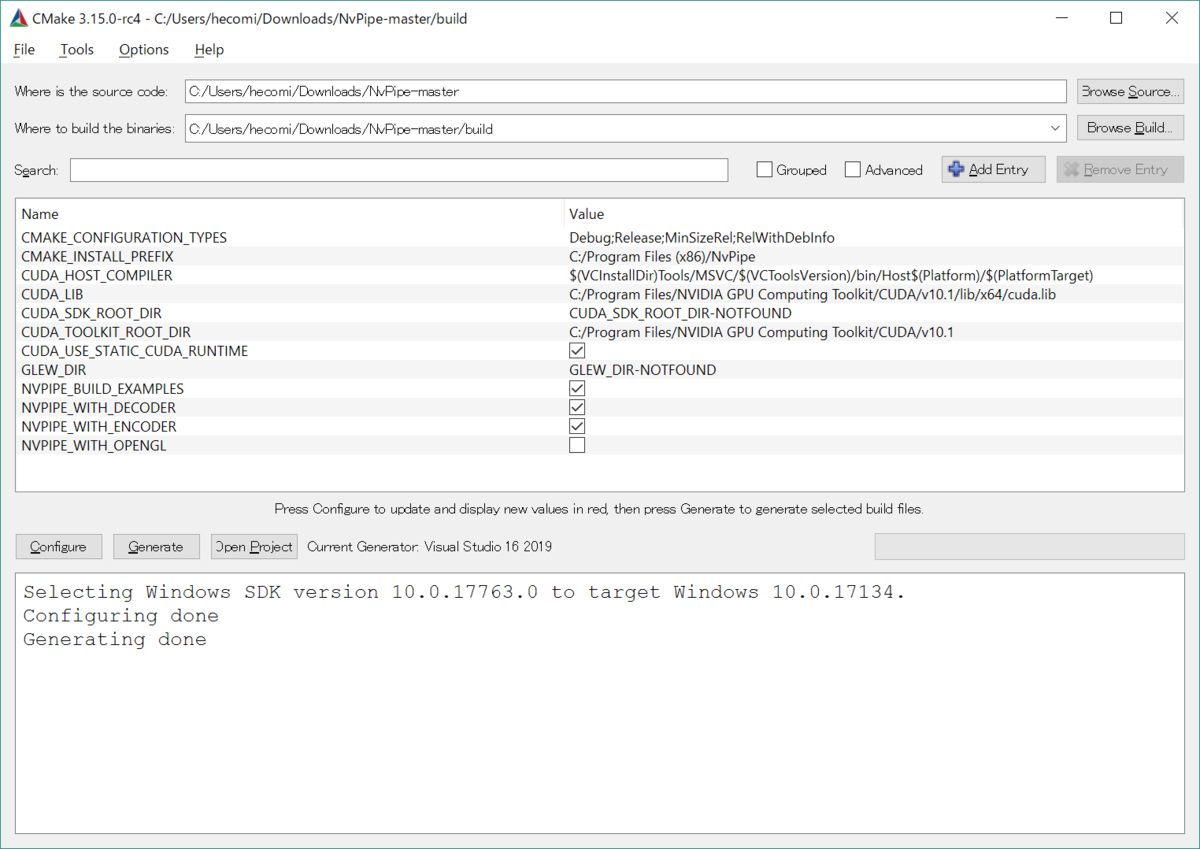Image resolution: width=1200 pixels, height=849 pixels.
Task: Click the CUDA_SDK_ROOT_DIR-NOTFOUND value
Action: click(680, 313)
